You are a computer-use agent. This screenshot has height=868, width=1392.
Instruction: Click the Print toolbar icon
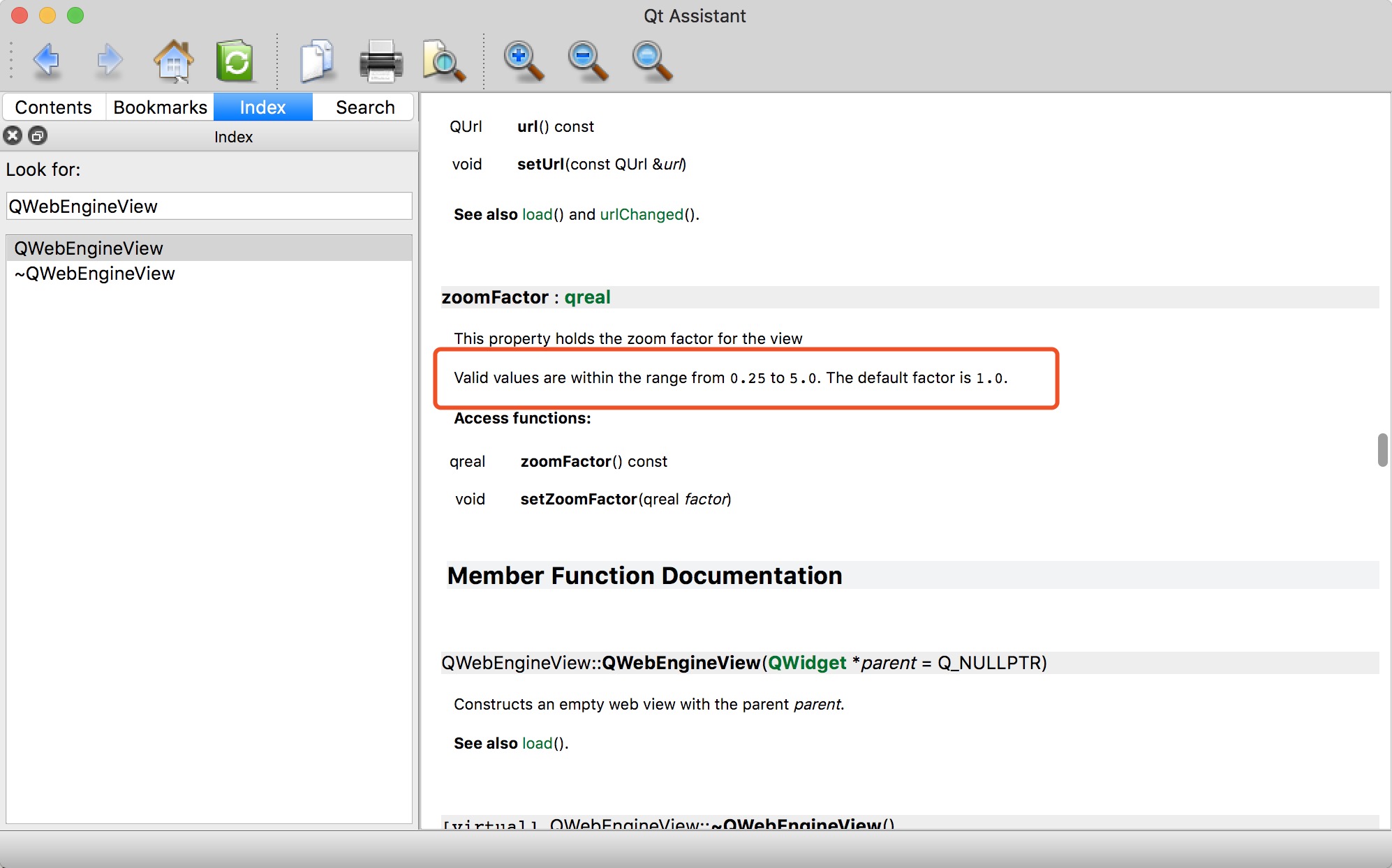[x=380, y=61]
